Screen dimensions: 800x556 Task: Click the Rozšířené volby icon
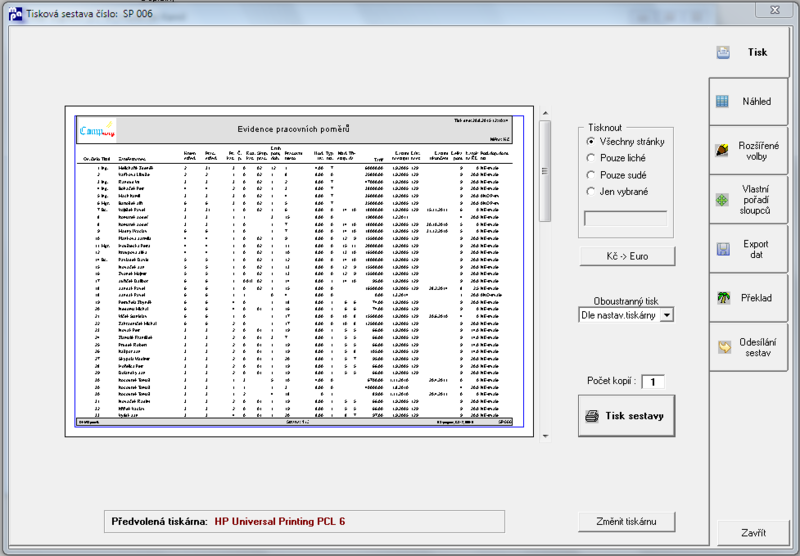[722, 150]
